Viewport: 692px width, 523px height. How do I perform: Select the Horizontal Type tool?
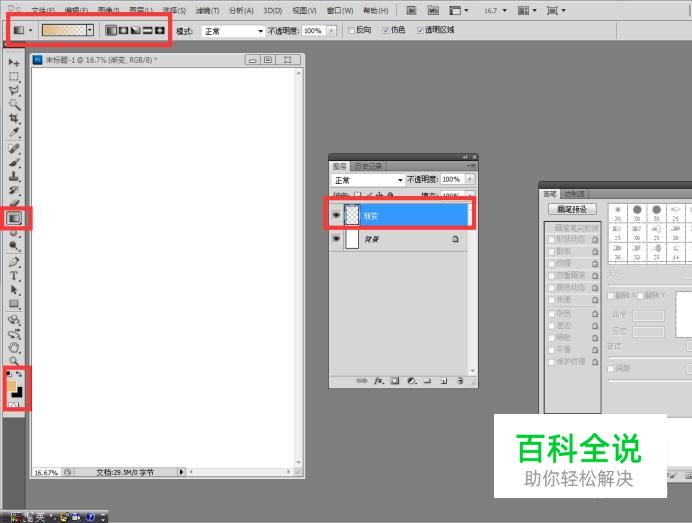pos(14,276)
